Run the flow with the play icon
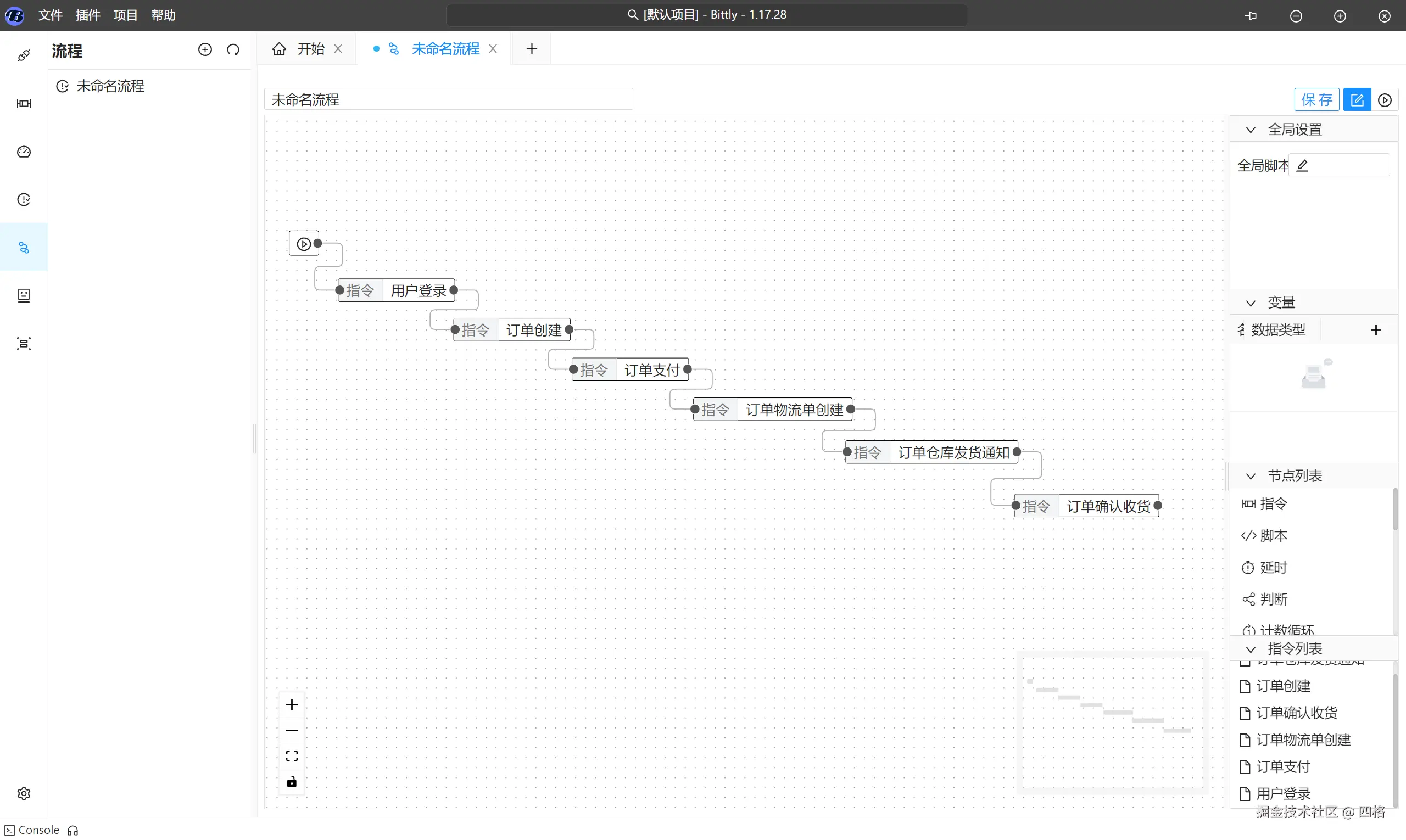Viewport: 1406px width, 840px height. click(1385, 100)
